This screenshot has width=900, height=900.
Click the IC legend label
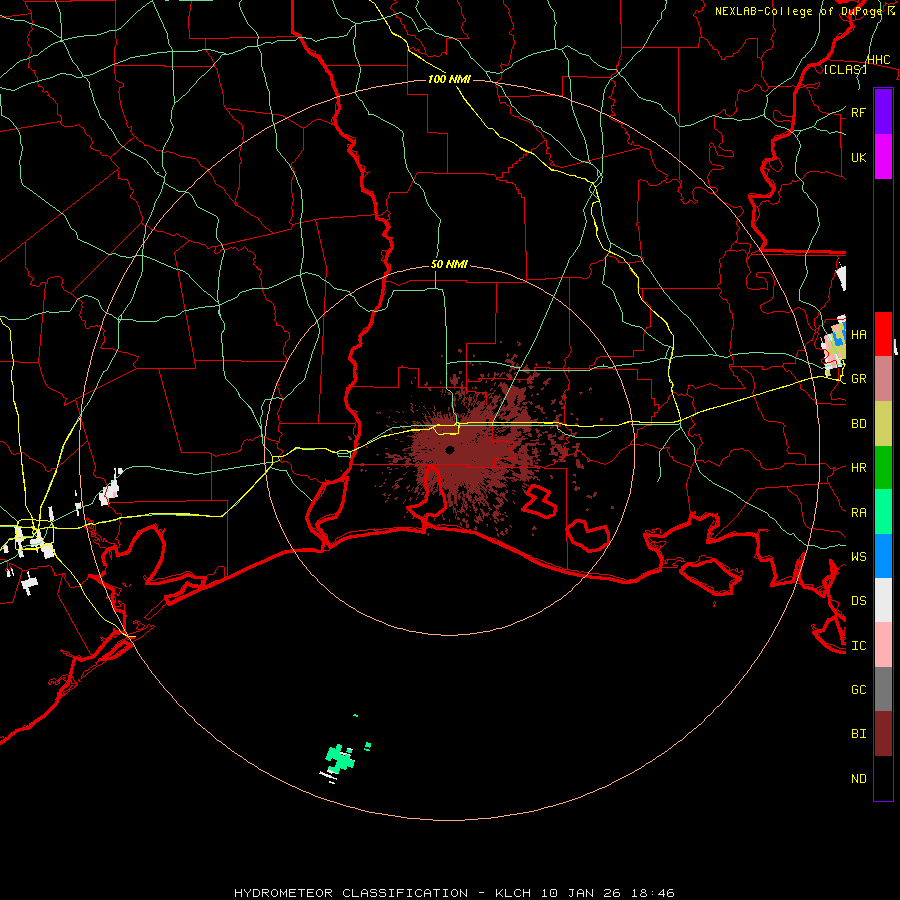[858, 645]
